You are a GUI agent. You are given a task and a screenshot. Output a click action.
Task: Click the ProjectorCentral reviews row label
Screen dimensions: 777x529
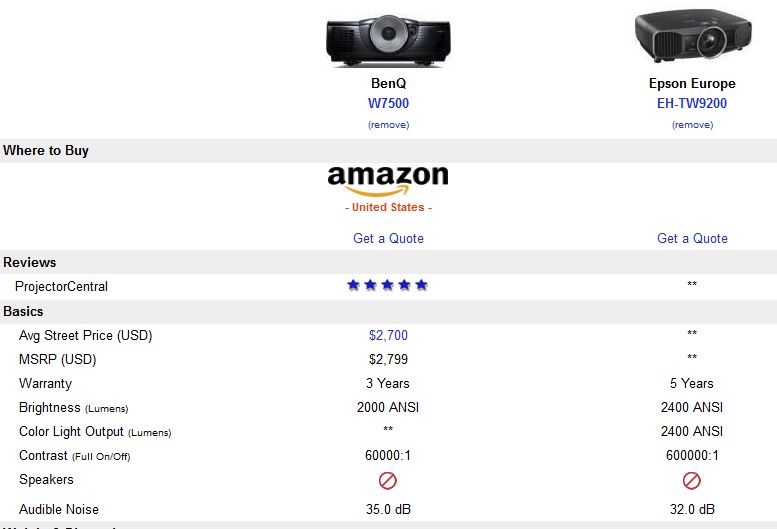pyautogui.click(x=61, y=286)
